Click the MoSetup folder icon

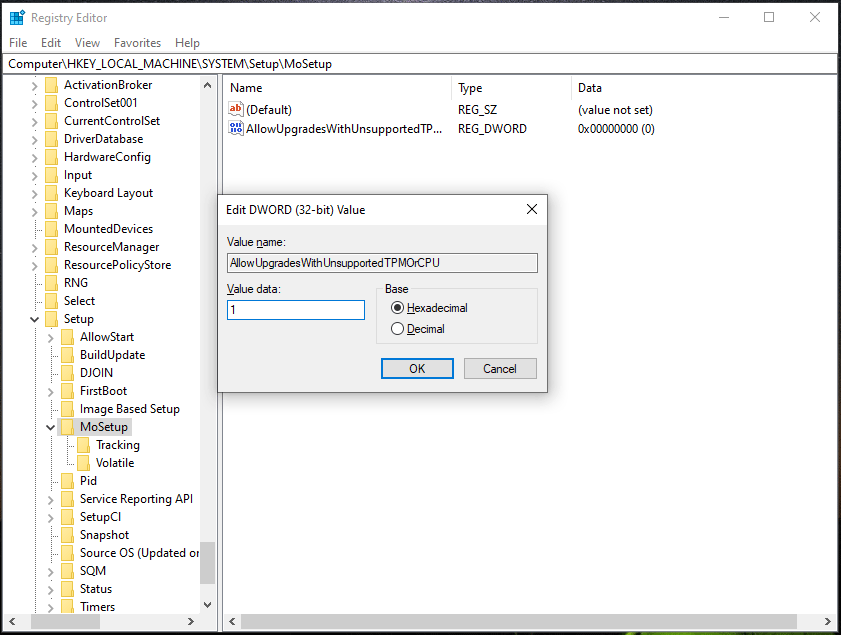point(68,427)
